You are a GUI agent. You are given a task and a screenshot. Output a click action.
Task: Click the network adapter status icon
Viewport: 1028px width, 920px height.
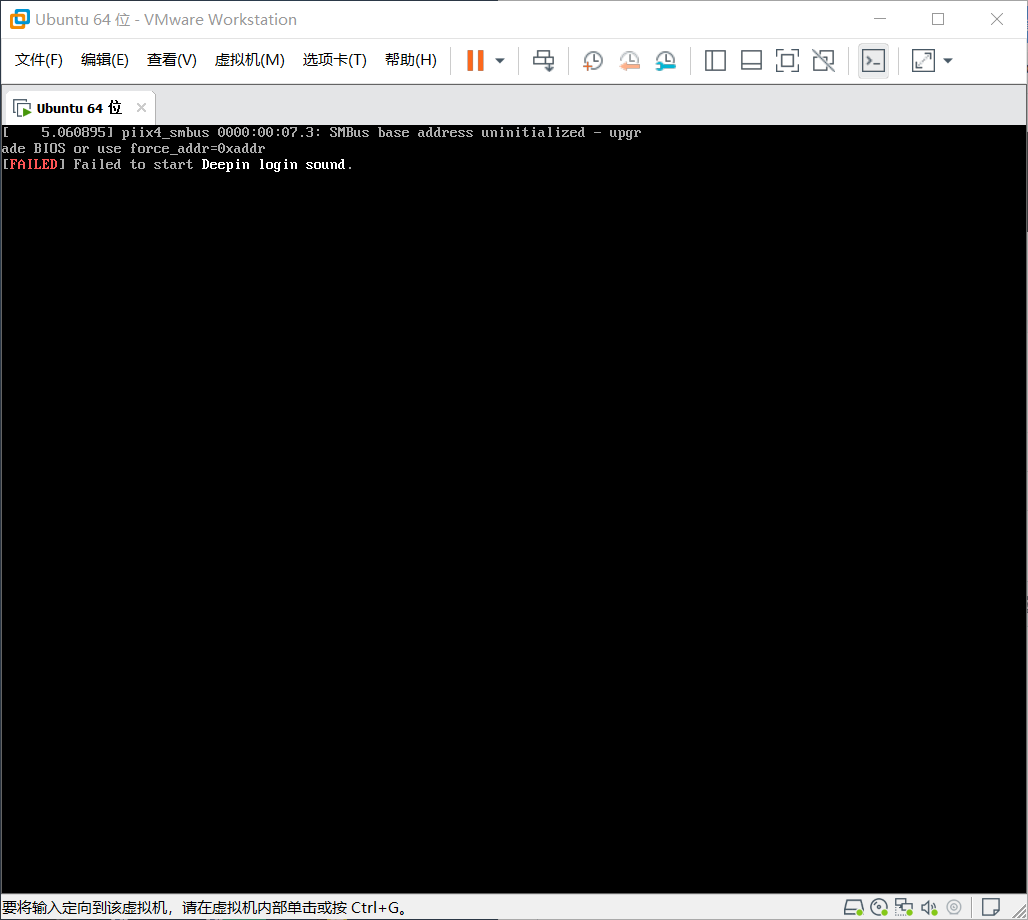903,908
